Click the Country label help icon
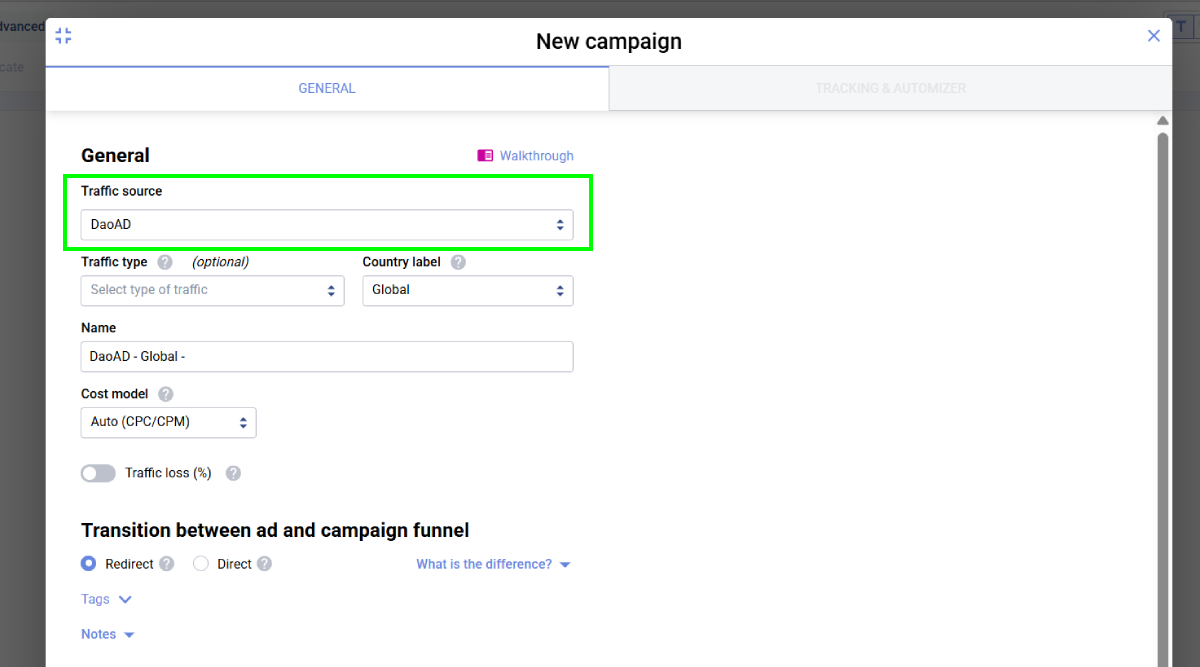This screenshot has width=1200, height=667. 458,262
